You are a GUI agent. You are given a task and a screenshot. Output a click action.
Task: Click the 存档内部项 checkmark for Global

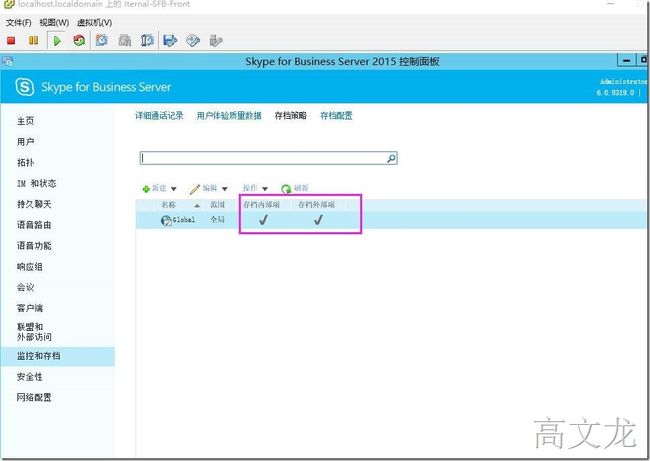pos(263,220)
